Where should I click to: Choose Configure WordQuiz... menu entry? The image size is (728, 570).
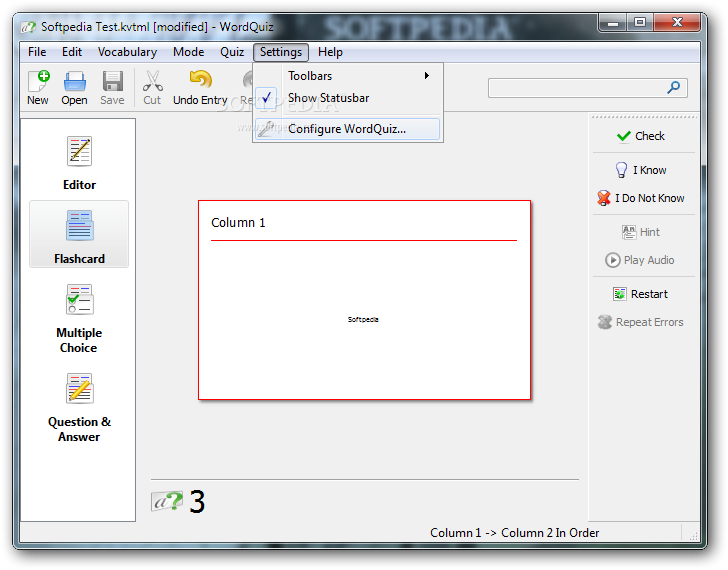pyautogui.click(x=347, y=129)
